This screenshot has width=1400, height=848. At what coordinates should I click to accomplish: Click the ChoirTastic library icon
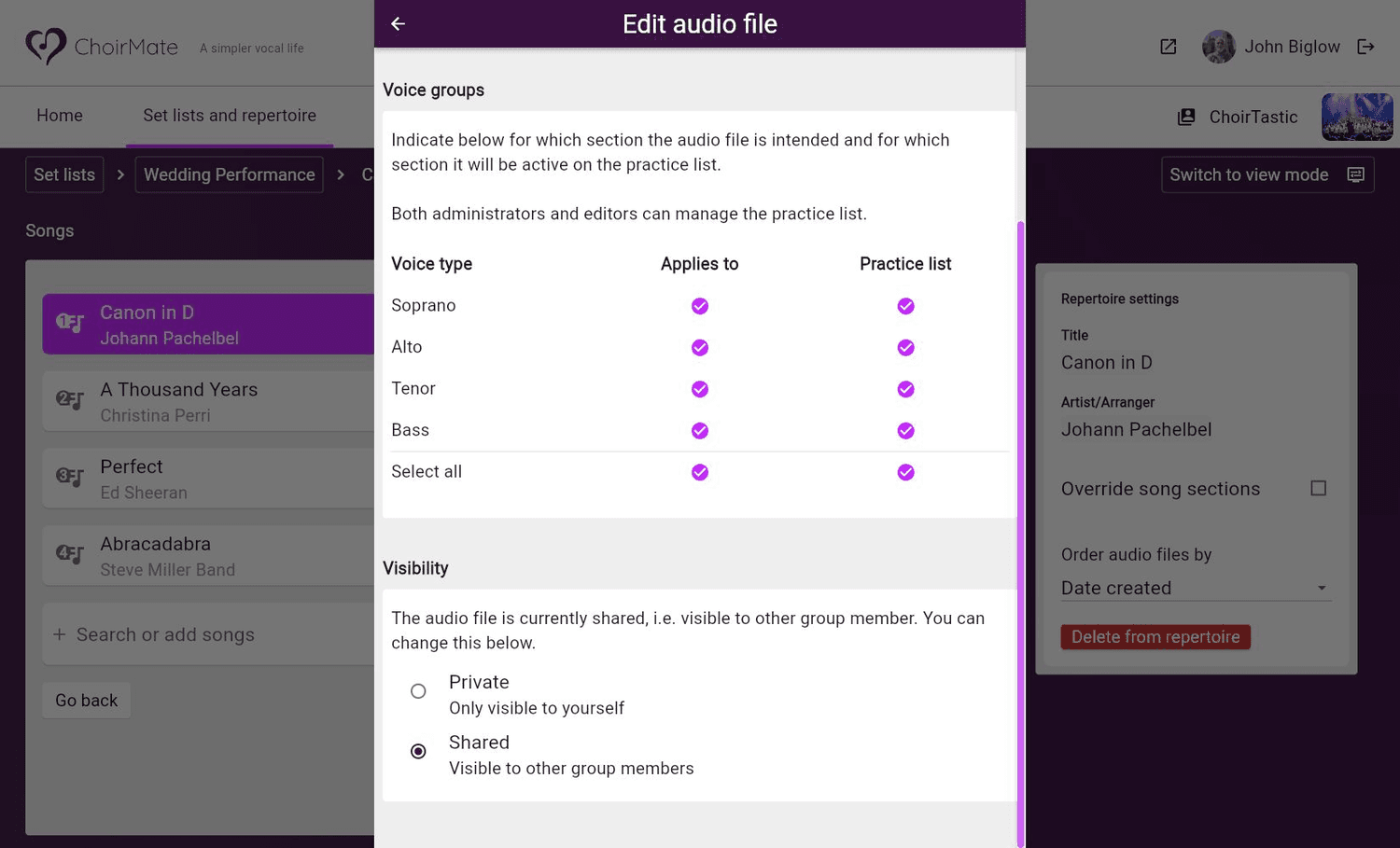pos(1186,117)
